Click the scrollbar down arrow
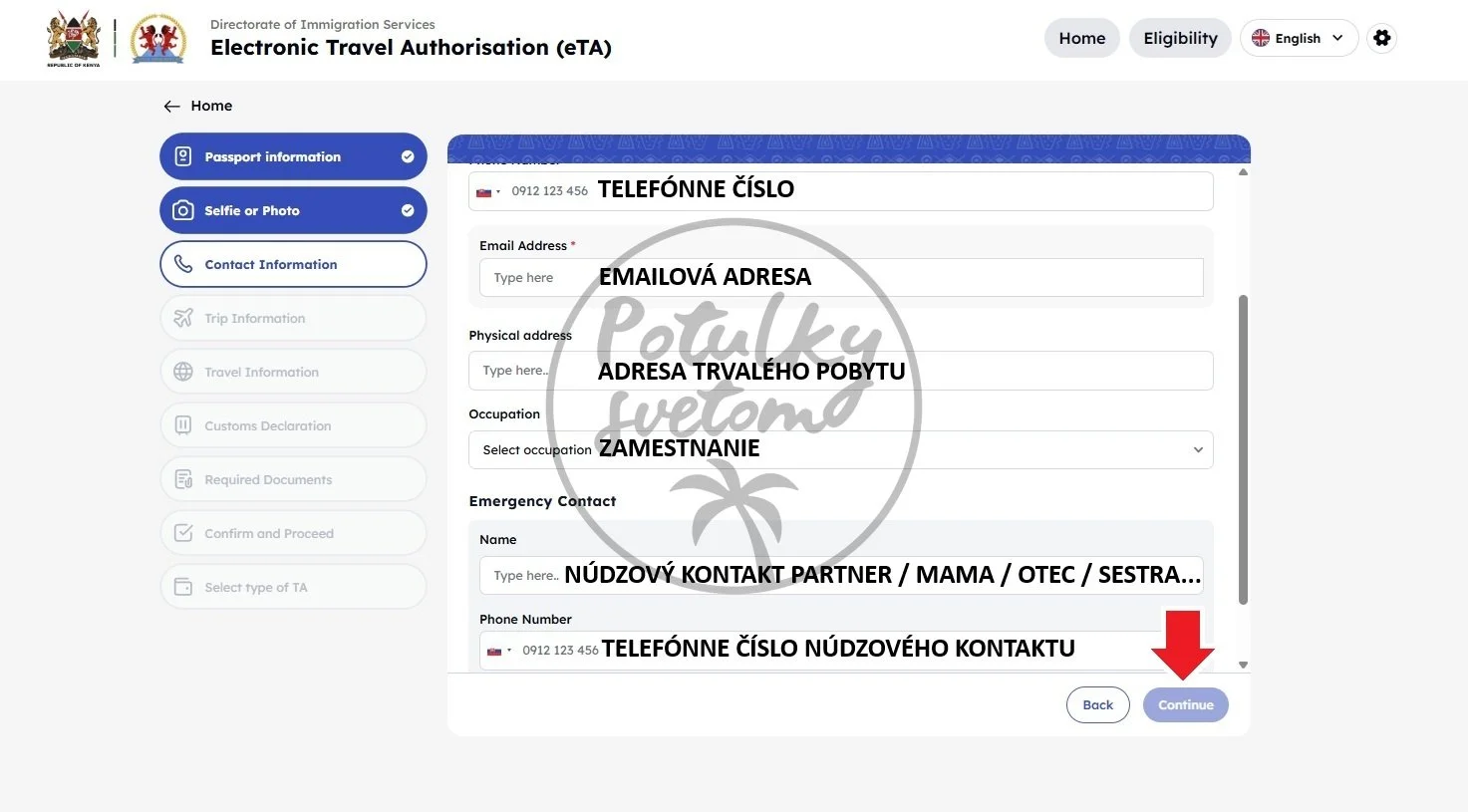Viewport: 1468px width, 812px height. pyautogui.click(x=1243, y=665)
